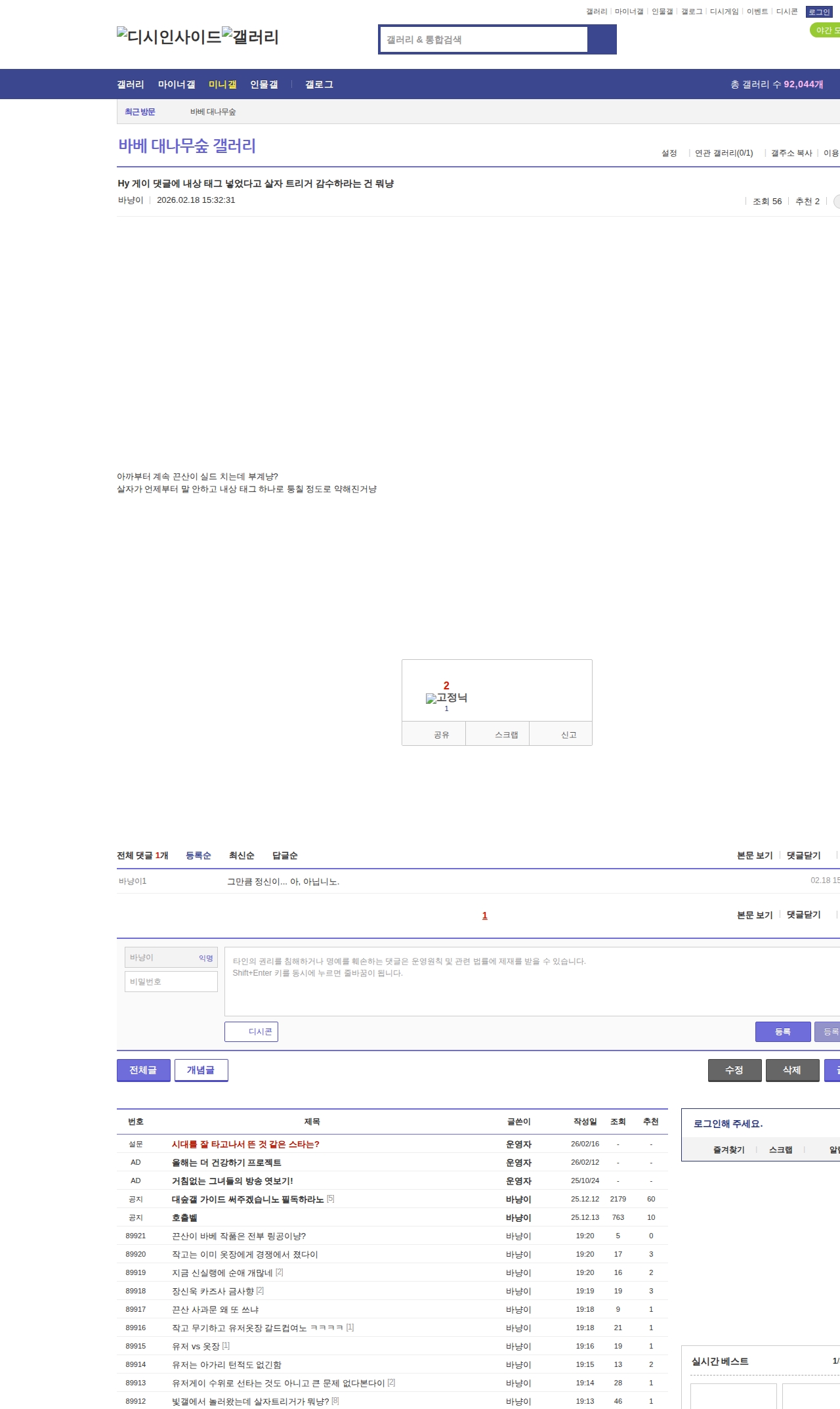
Task: Click the 삭제 button
Action: click(x=793, y=1070)
